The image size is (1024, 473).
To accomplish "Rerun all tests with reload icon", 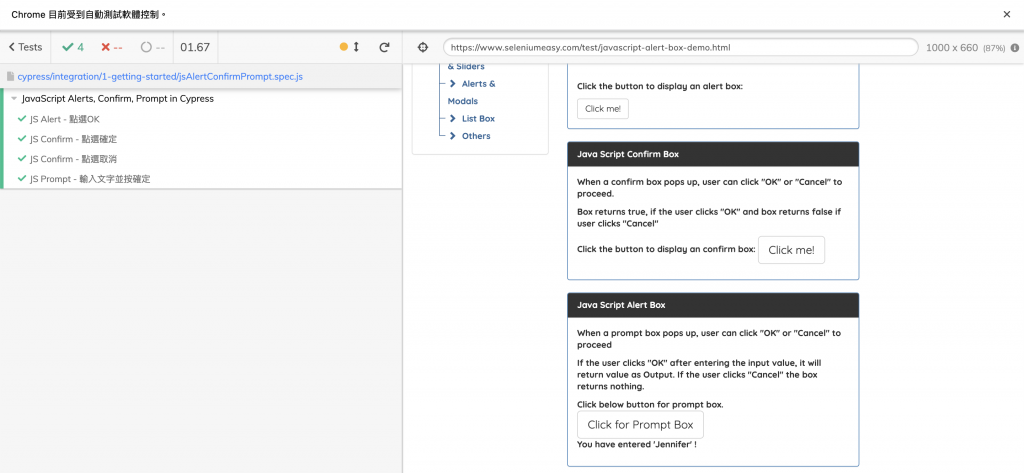I will [384, 47].
